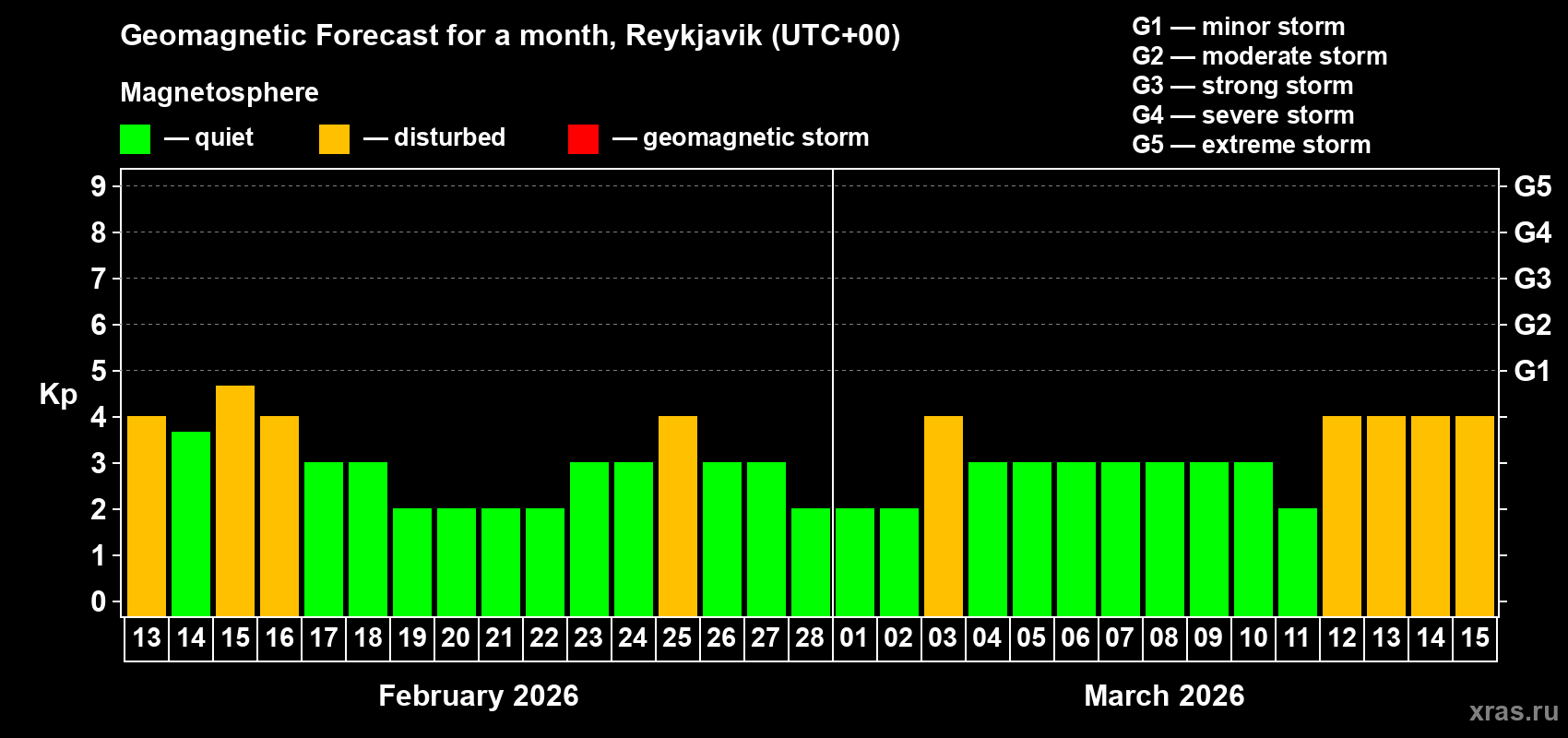Click the right-axis G2 label
The height and width of the screenshot is (738, 1568).
pyautogui.click(x=1533, y=325)
